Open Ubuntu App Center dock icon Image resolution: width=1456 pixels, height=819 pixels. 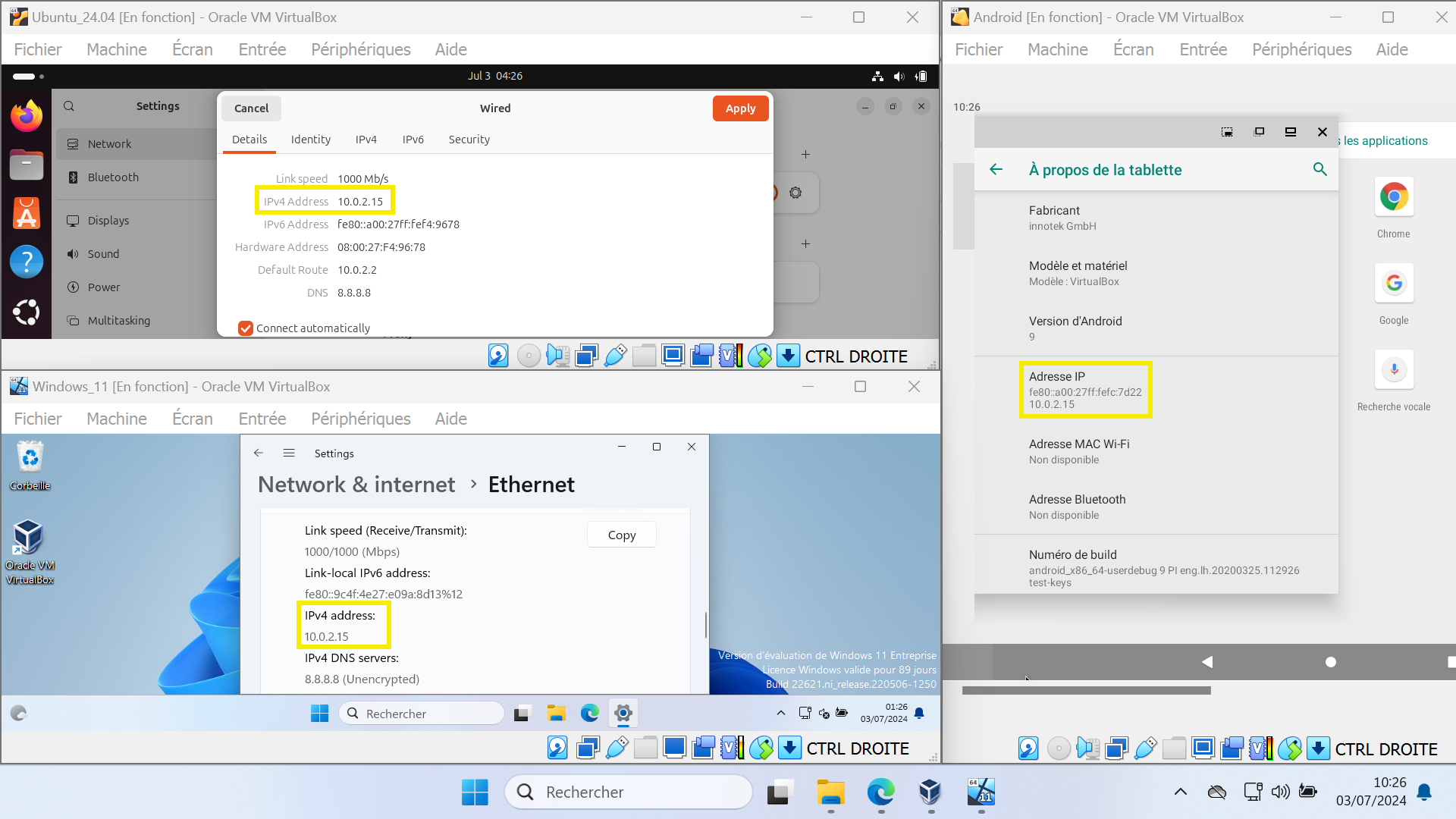coord(27,213)
